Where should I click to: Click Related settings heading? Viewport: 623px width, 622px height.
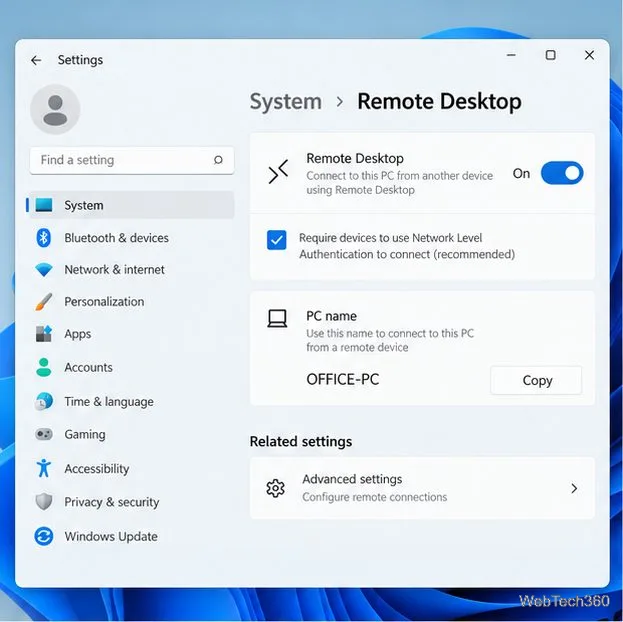pos(301,442)
